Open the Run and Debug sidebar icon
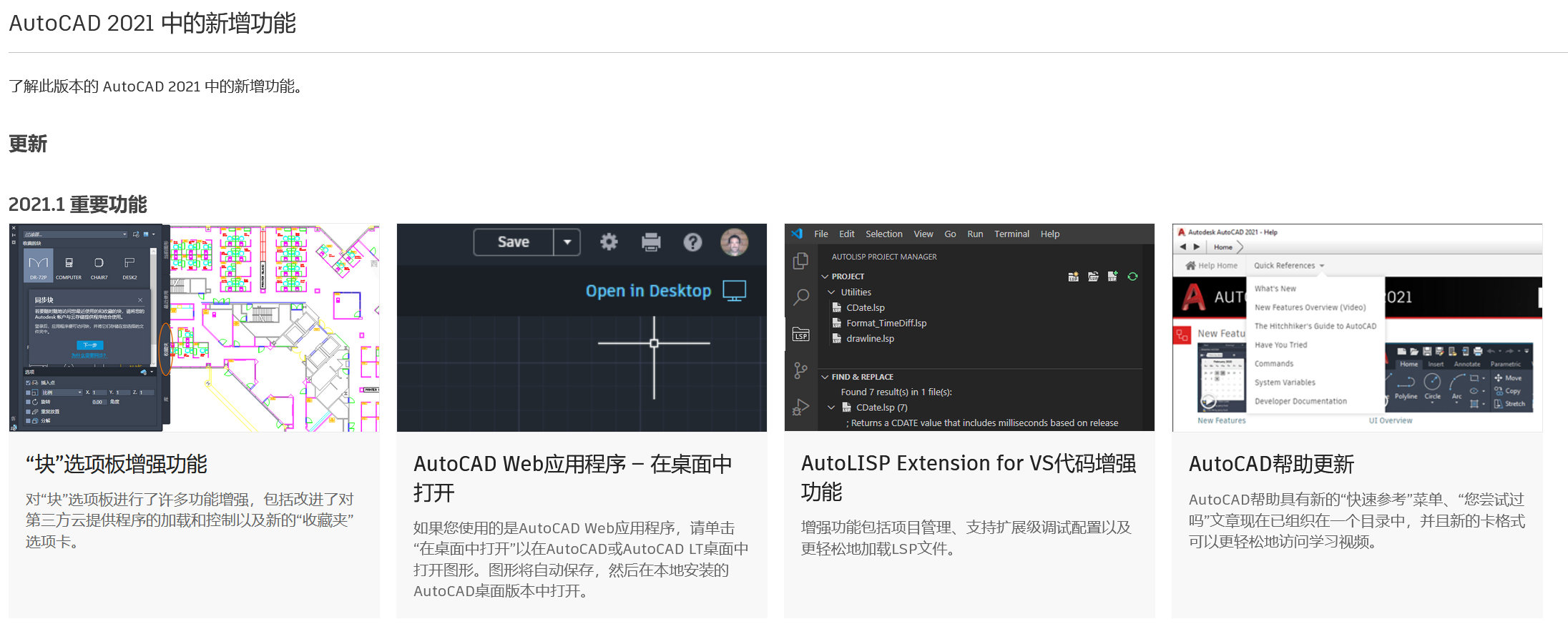Screen dimensions: 1568x624 (x=801, y=407)
